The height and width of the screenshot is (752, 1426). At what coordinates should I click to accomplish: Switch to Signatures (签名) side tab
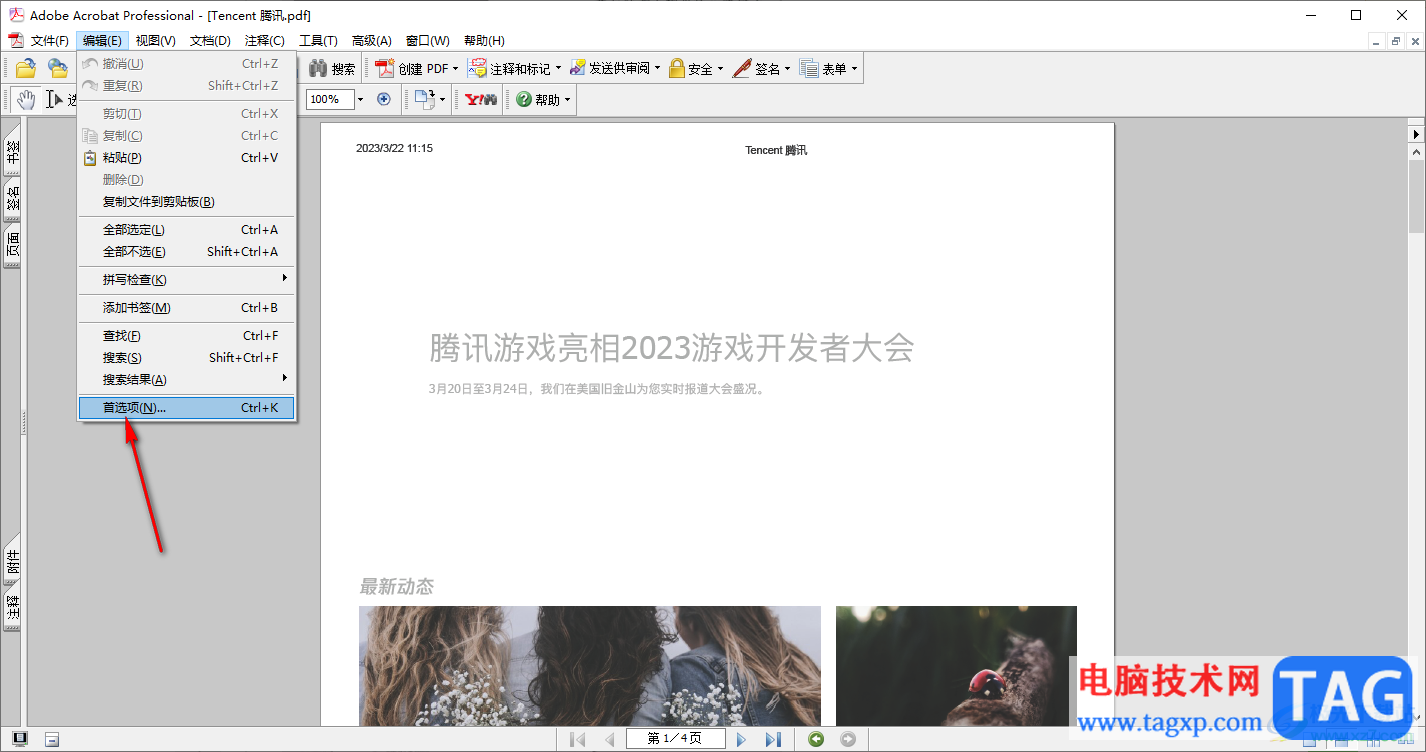(x=12, y=200)
